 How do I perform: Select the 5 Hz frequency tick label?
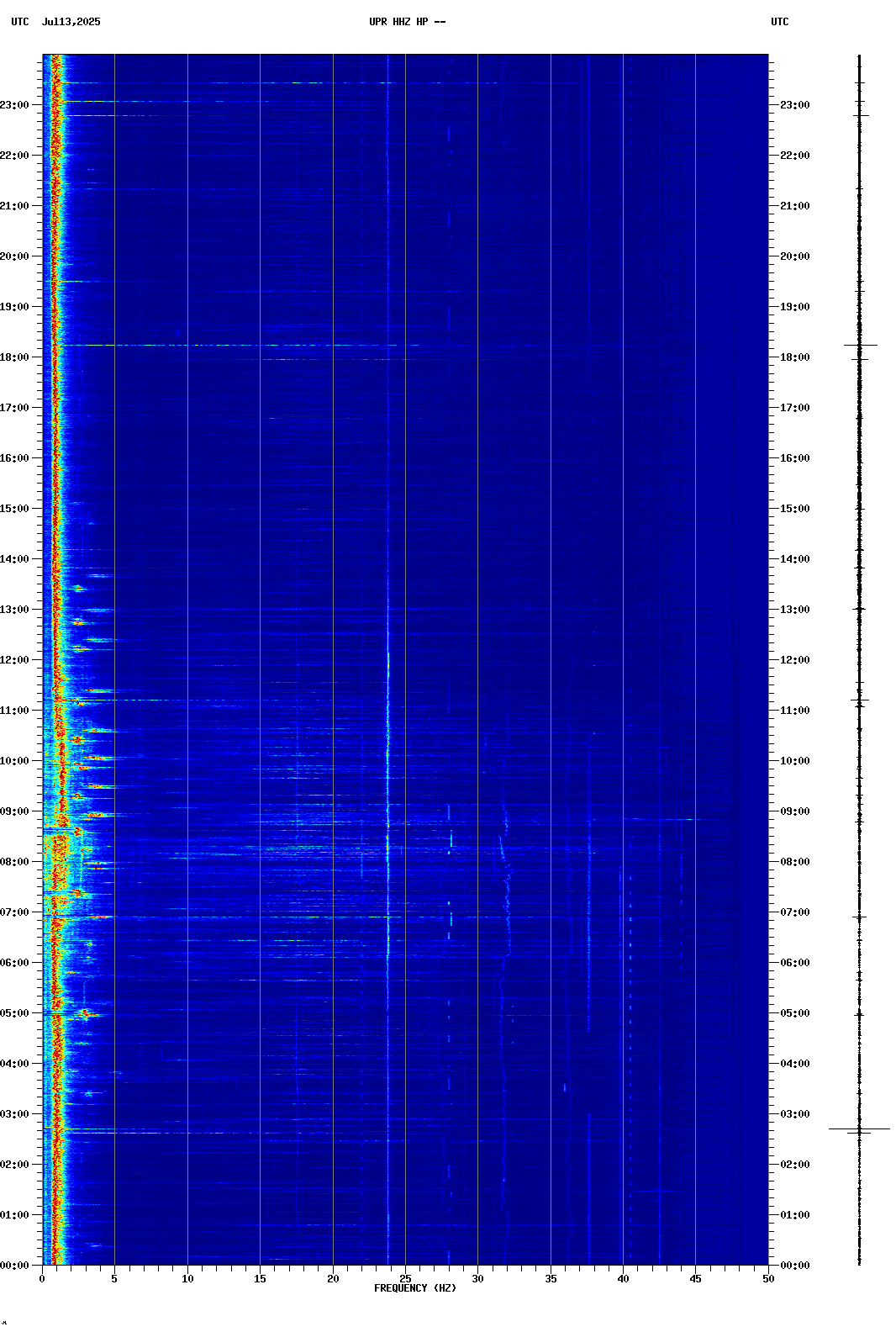tap(114, 1279)
